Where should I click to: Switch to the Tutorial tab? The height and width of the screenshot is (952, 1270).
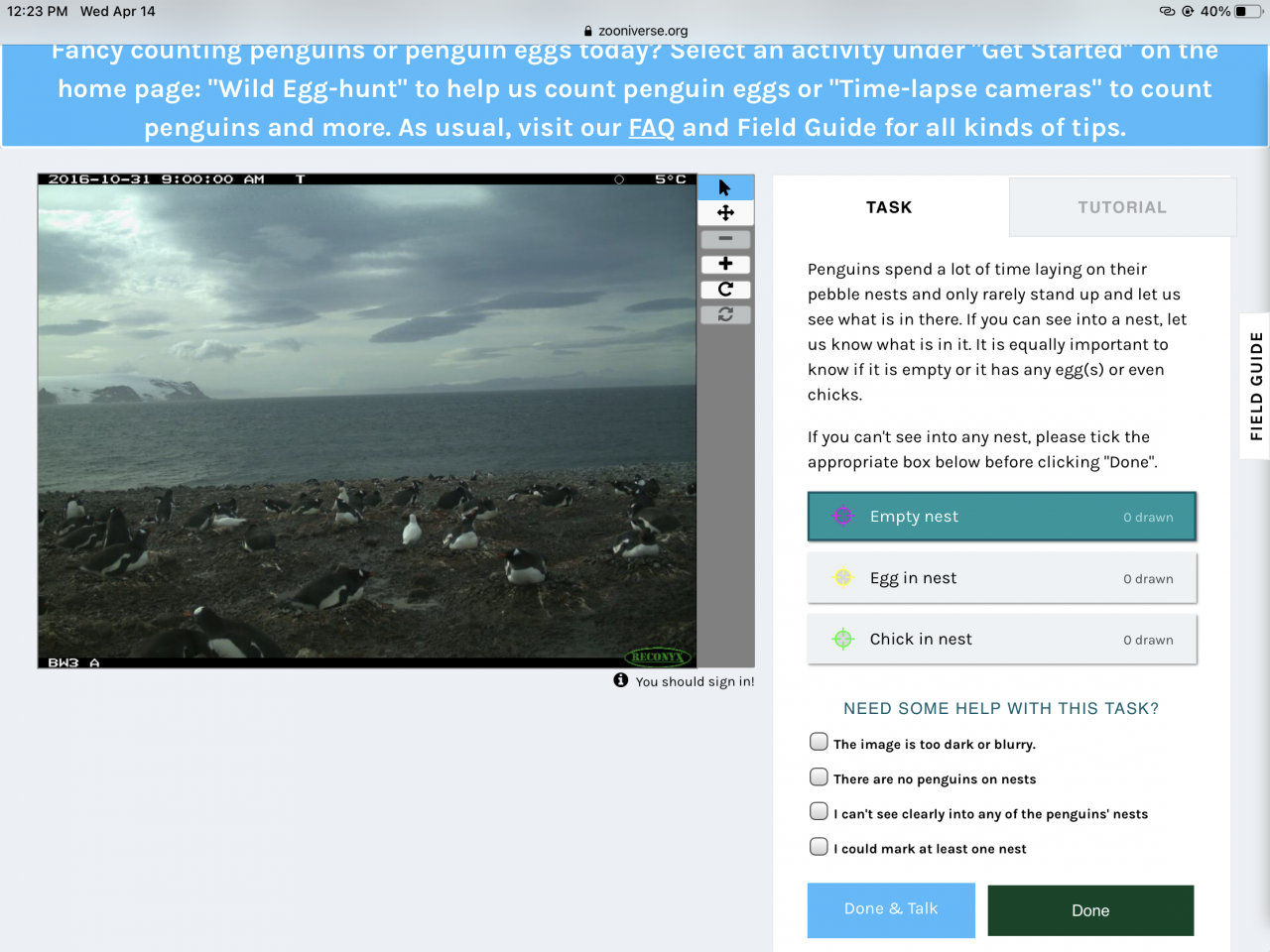(1122, 207)
